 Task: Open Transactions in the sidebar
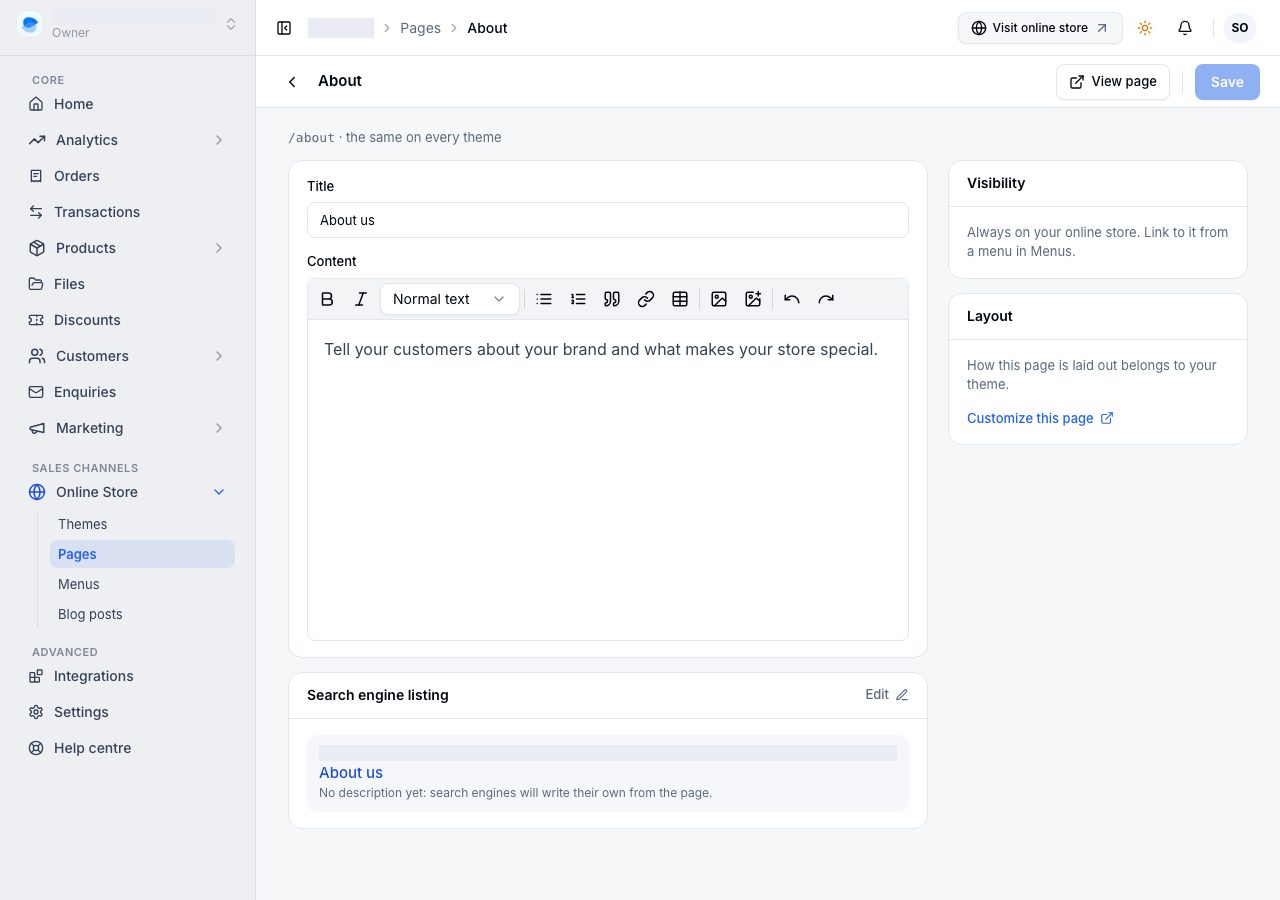(x=128, y=212)
